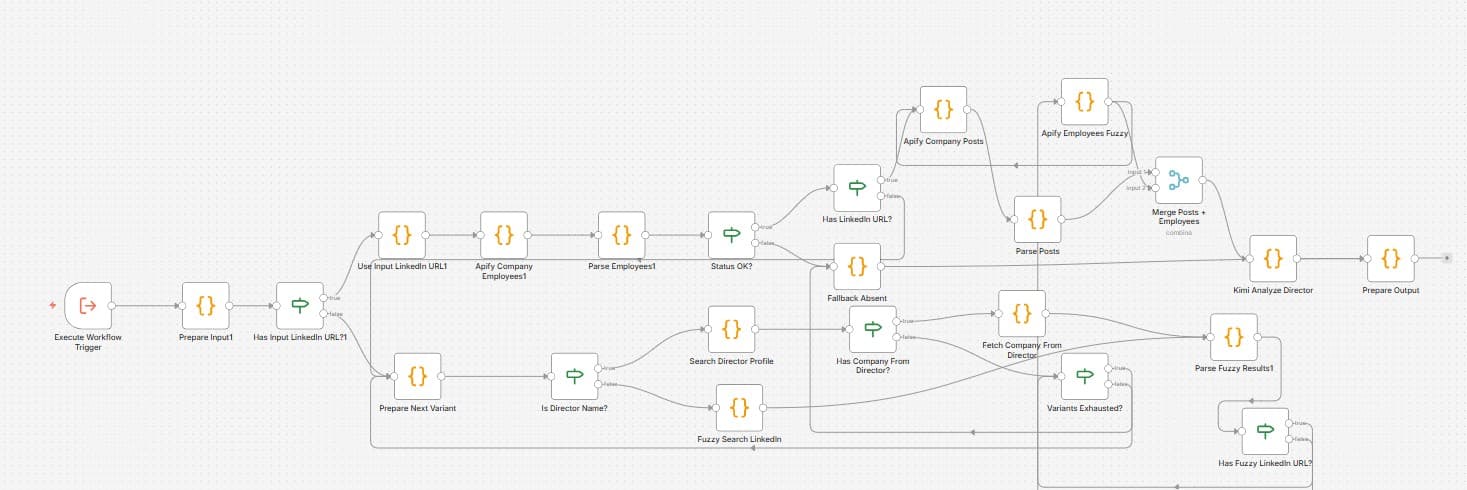Open the Search Director Profile node
1467x490 pixels.
(x=731, y=329)
